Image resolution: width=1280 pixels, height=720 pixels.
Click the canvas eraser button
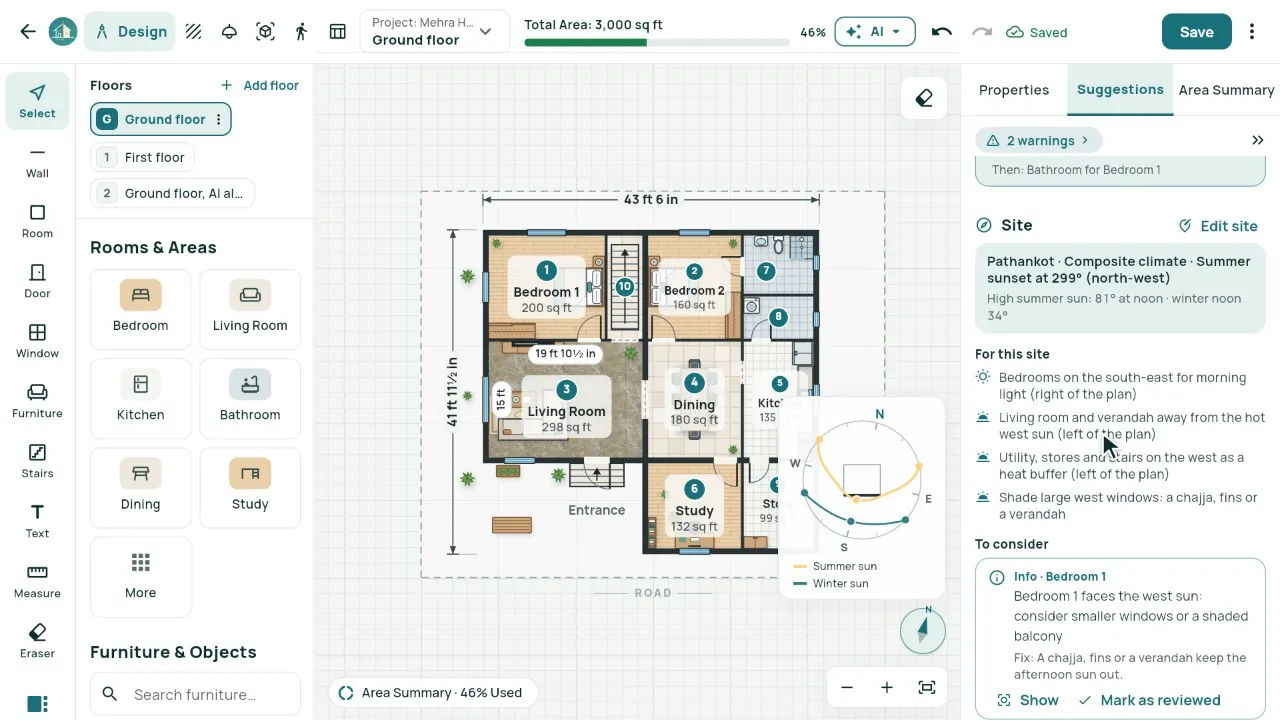(x=924, y=98)
